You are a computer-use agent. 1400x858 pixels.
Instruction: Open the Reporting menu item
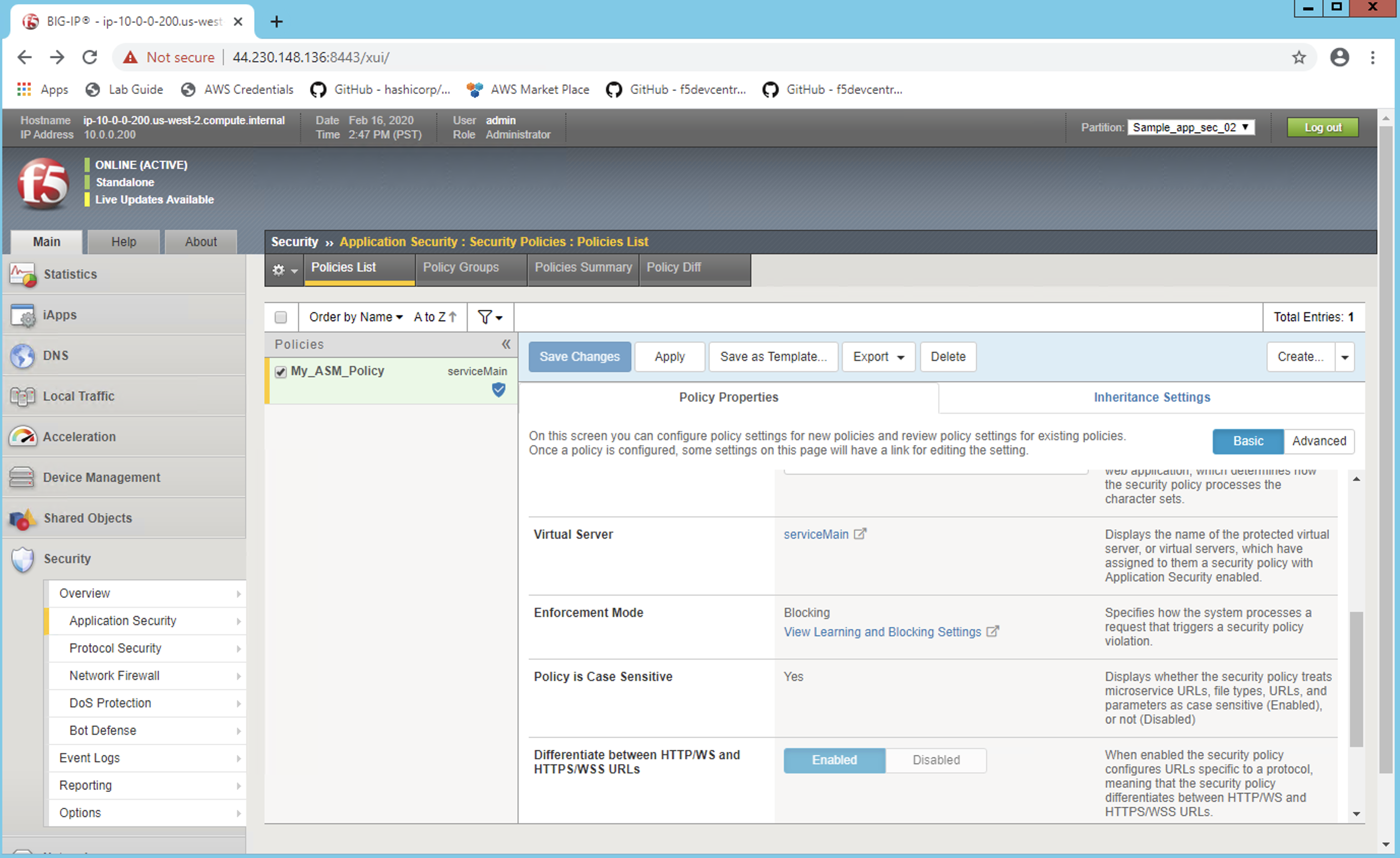click(x=147, y=786)
